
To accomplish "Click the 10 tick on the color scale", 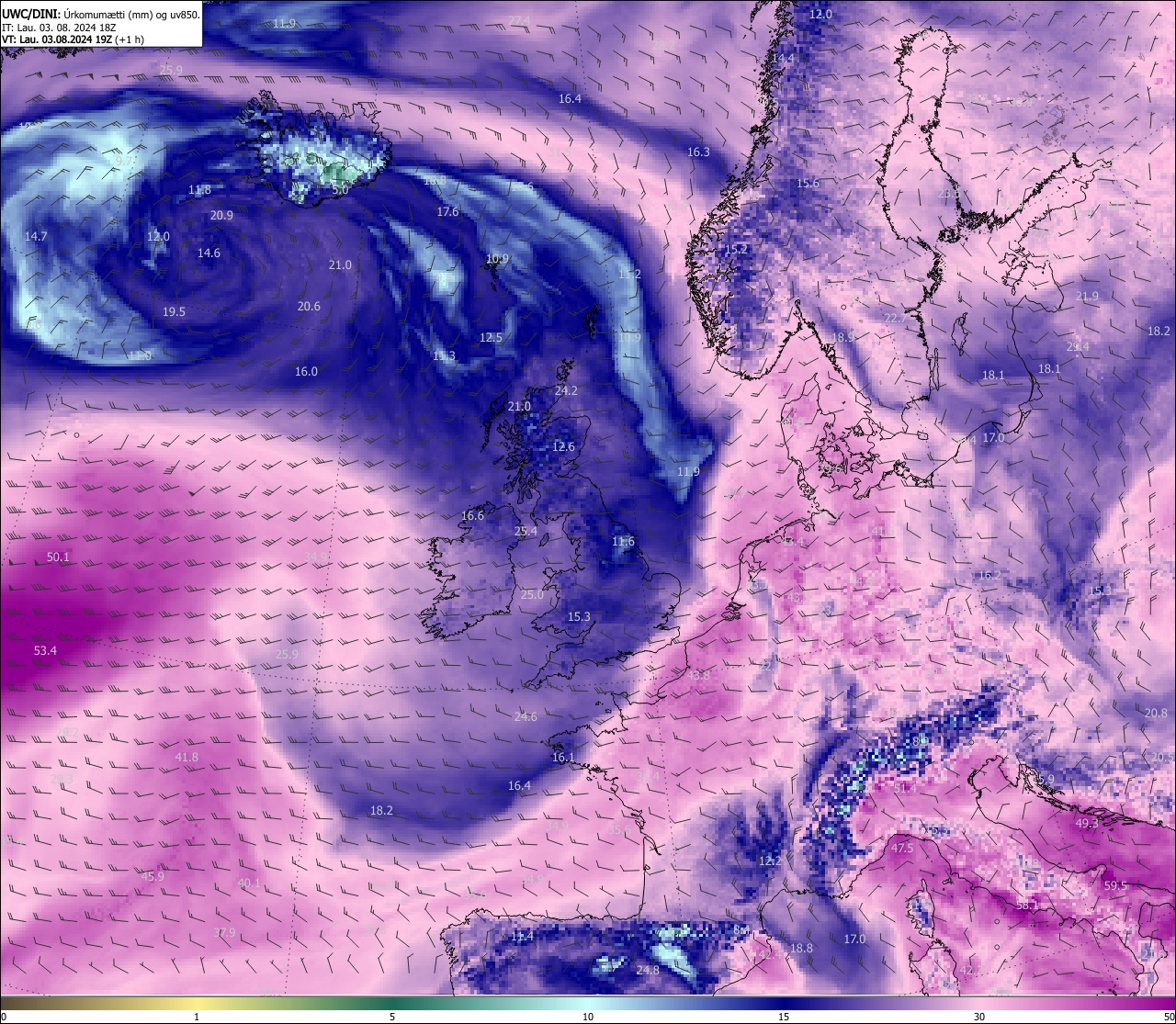I will (588, 1017).
